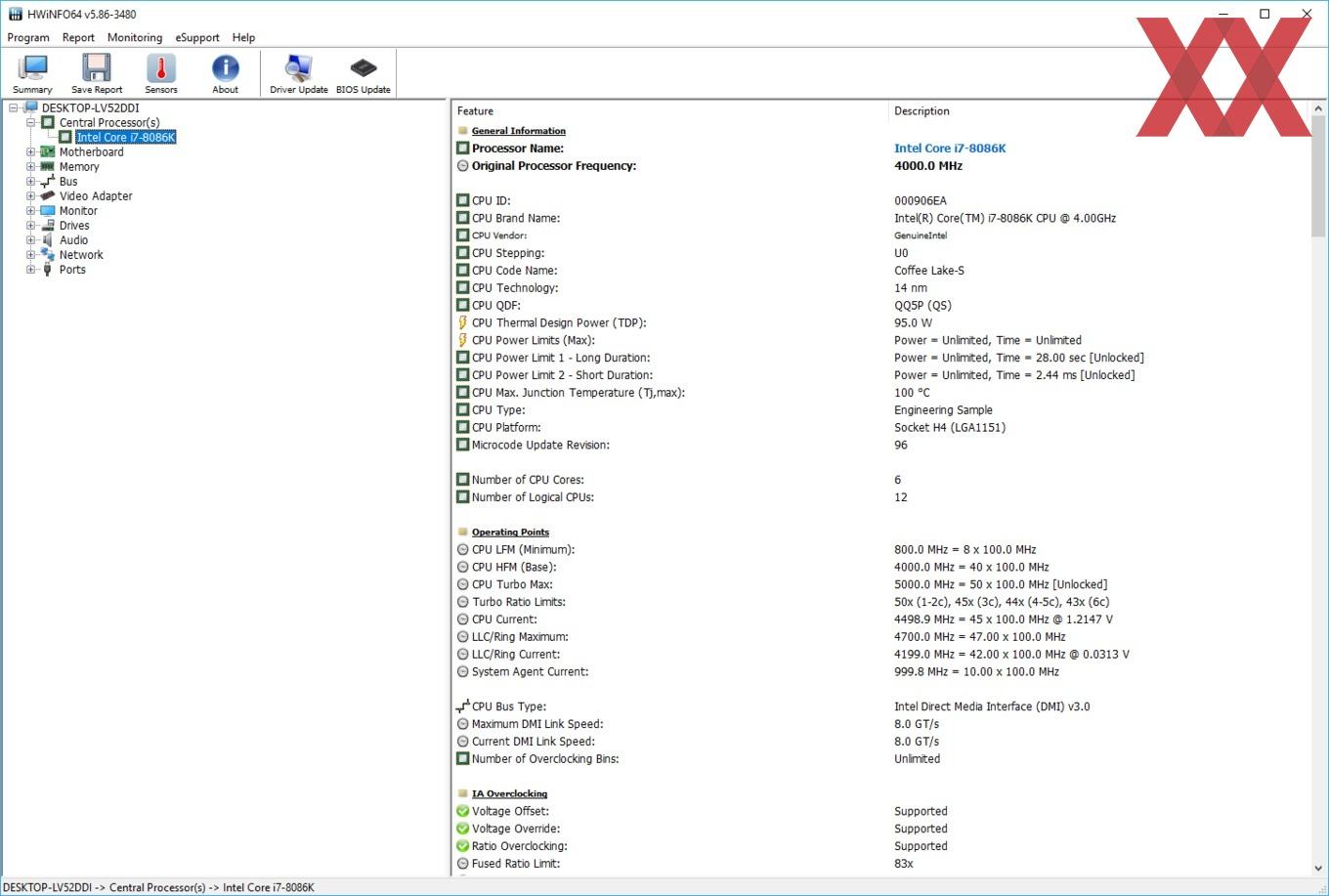Open the Monitoring menu
This screenshot has height=896, width=1329.
tap(135, 37)
